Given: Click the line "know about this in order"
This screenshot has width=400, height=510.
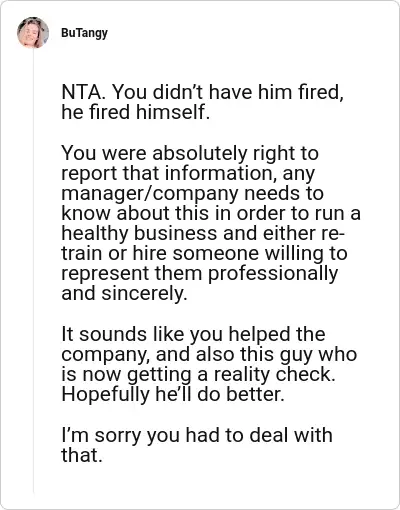Looking at the screenshot, I should tap(174, 213).
